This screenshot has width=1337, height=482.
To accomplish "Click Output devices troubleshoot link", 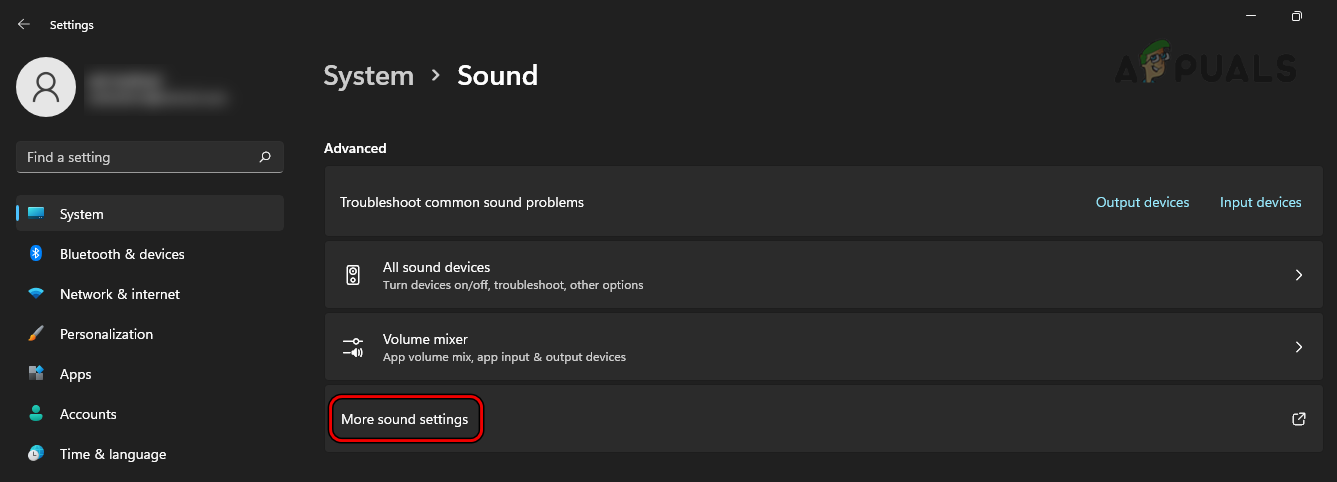I will [x=1142, y=202].
